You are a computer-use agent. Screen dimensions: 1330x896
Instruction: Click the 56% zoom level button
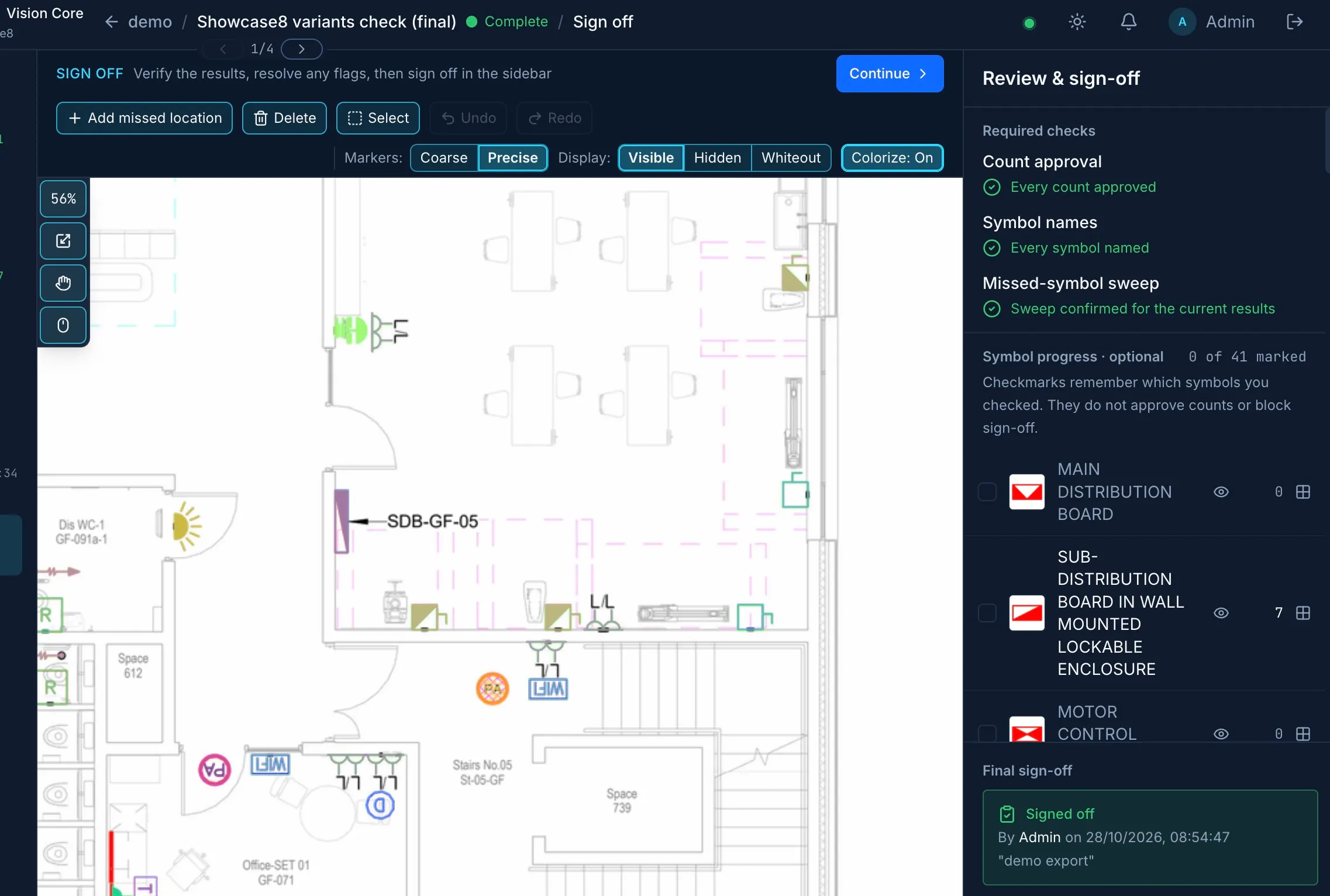(x=63, y=199)
